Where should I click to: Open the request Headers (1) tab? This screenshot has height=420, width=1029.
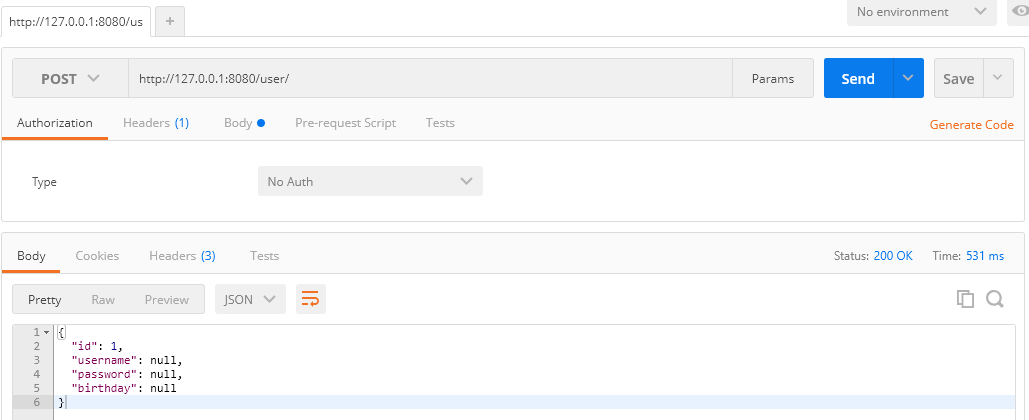pos(156,123)
